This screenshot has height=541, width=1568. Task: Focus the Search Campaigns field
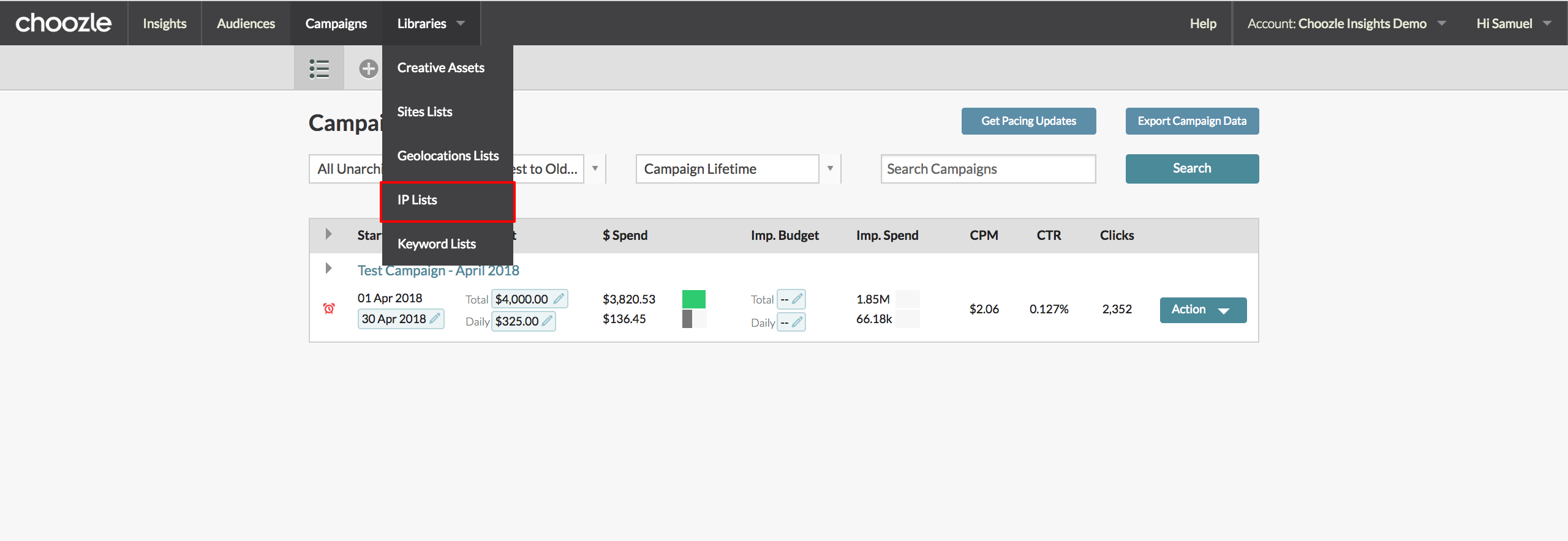click(988, 169)
